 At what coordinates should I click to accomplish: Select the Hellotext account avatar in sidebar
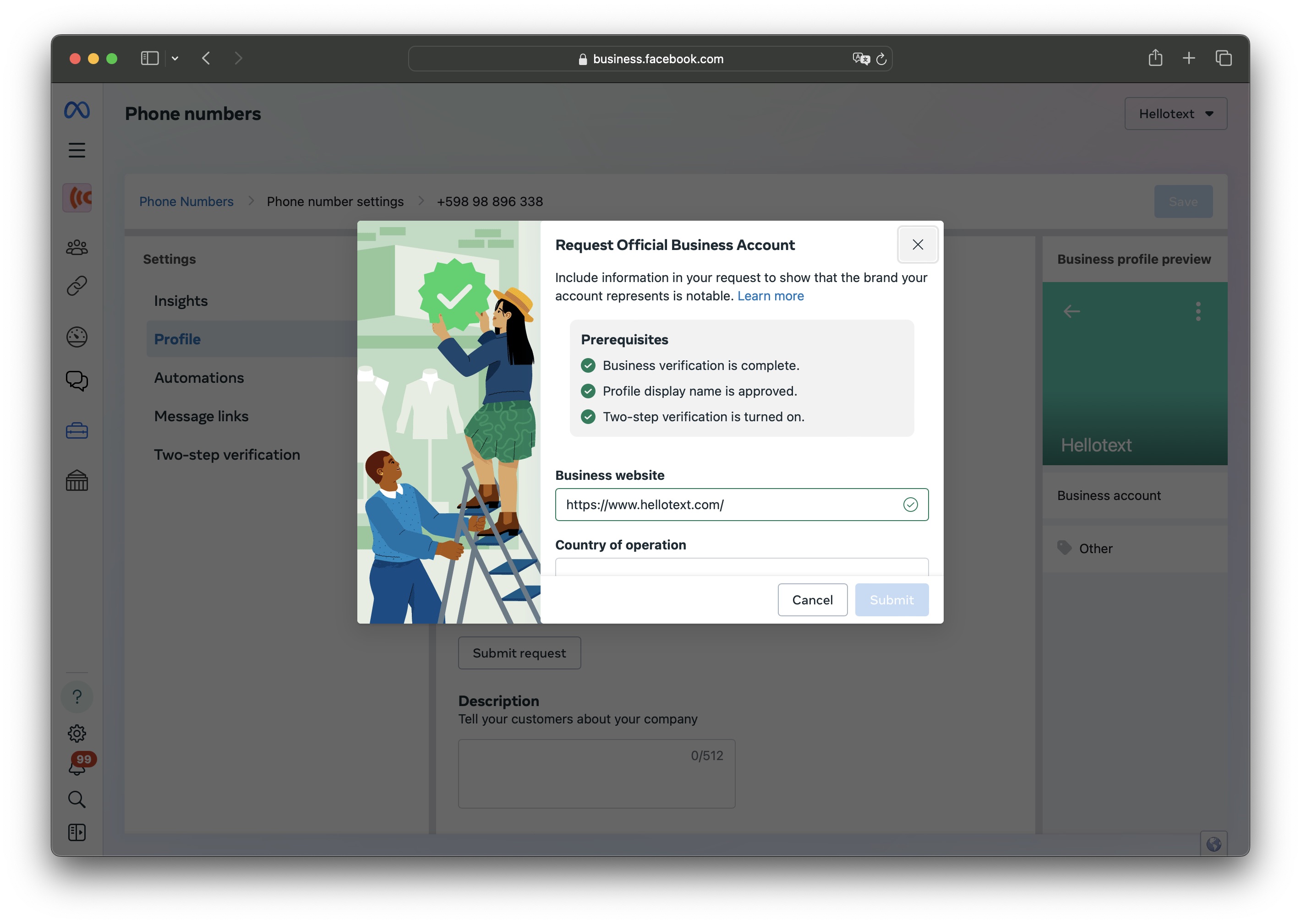[x=77, y=198]
